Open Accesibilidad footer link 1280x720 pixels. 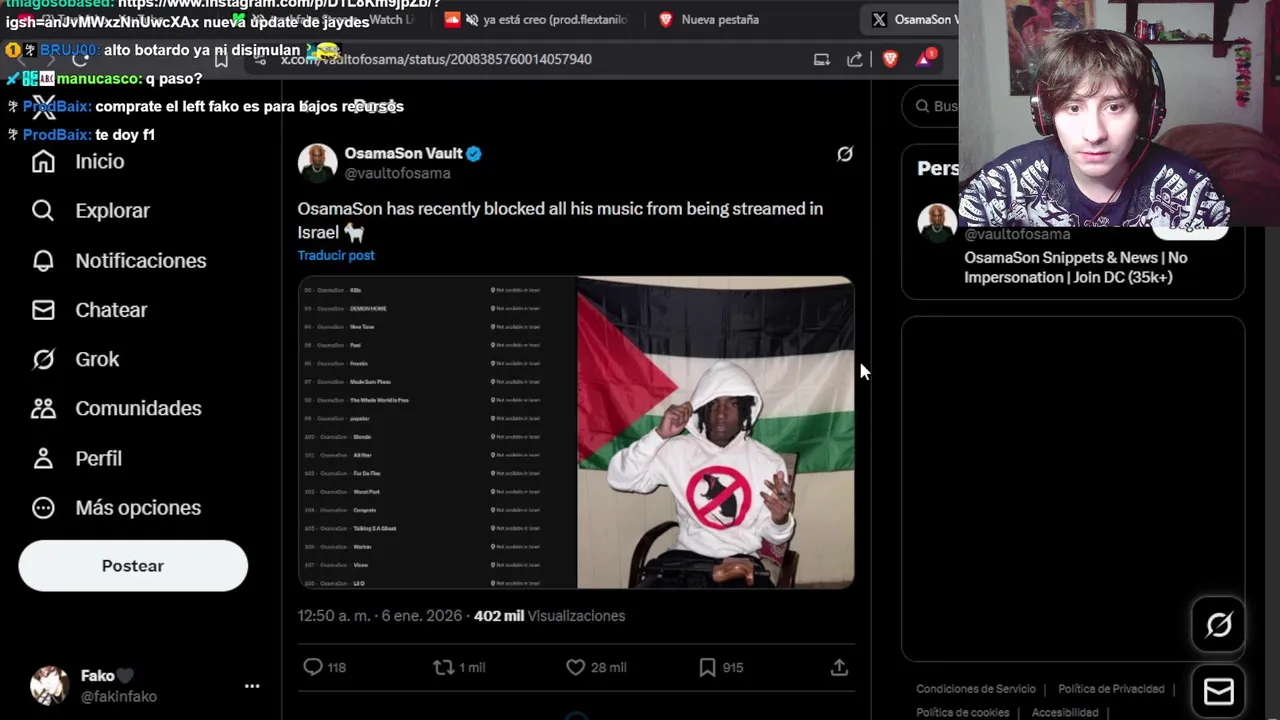pos(1065,712)
